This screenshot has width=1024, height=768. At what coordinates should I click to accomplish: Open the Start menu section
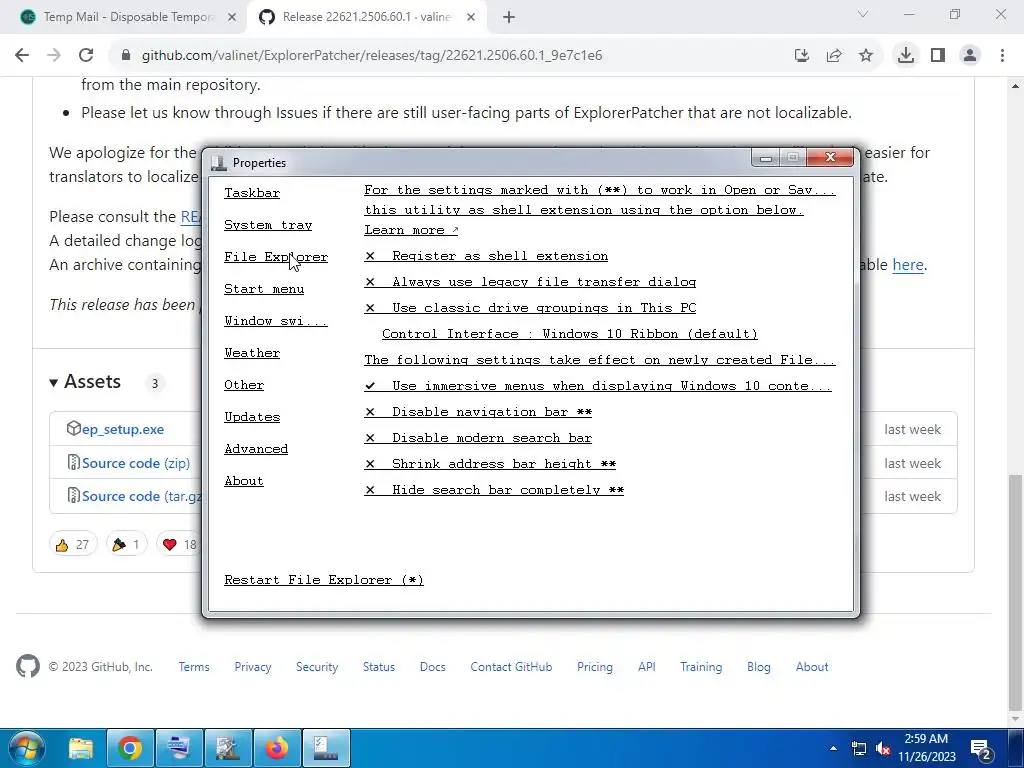pyautogui.click(x=264, y=289)
